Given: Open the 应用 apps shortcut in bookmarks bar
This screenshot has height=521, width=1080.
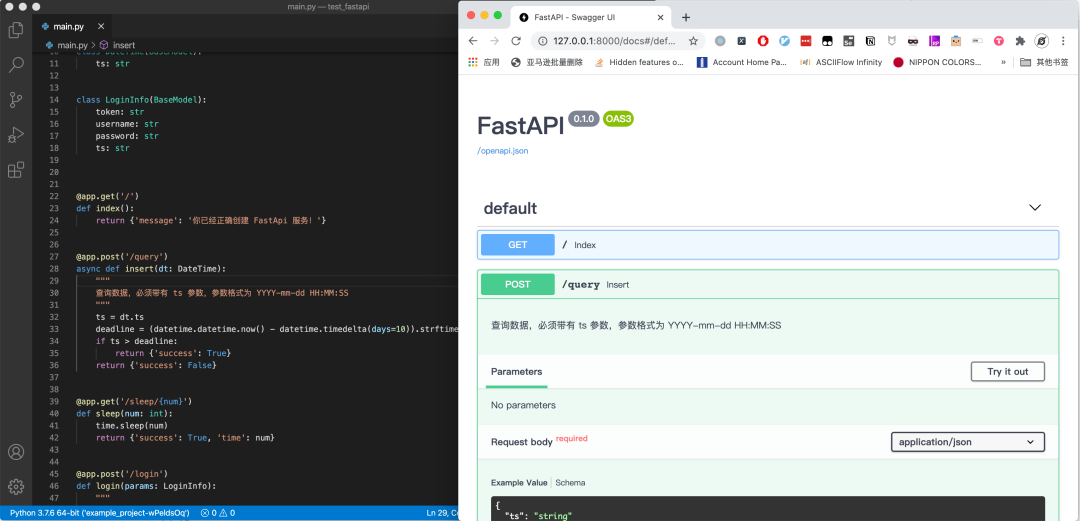Looking at the screenshot, I should 484,62.
